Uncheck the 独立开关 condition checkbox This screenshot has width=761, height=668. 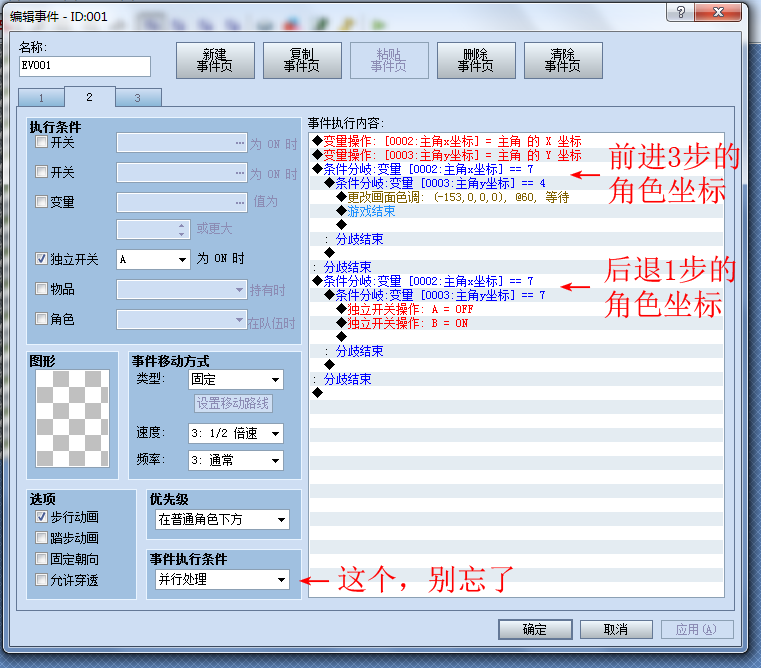pyautogui.click(x=42, y=259)
